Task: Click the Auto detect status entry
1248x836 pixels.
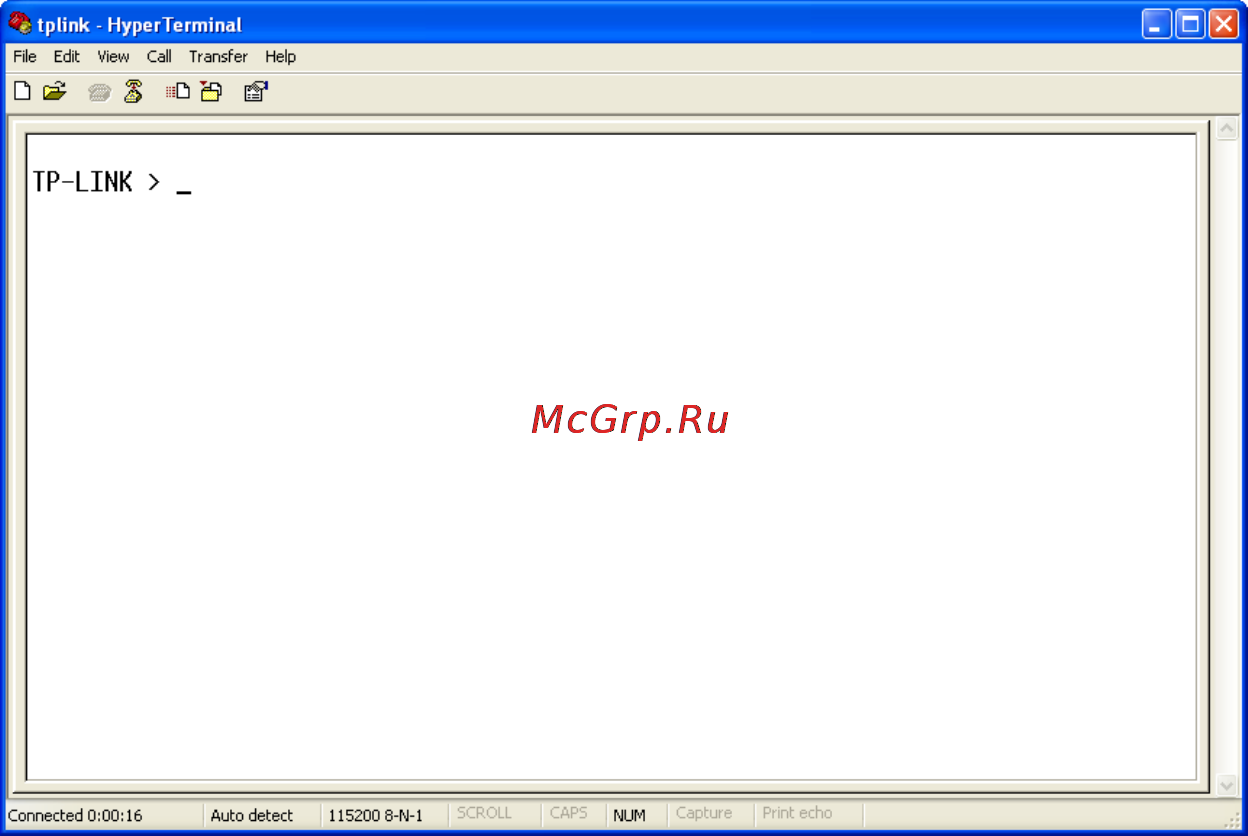Action: pyautogui.click(x=252, y=815)
